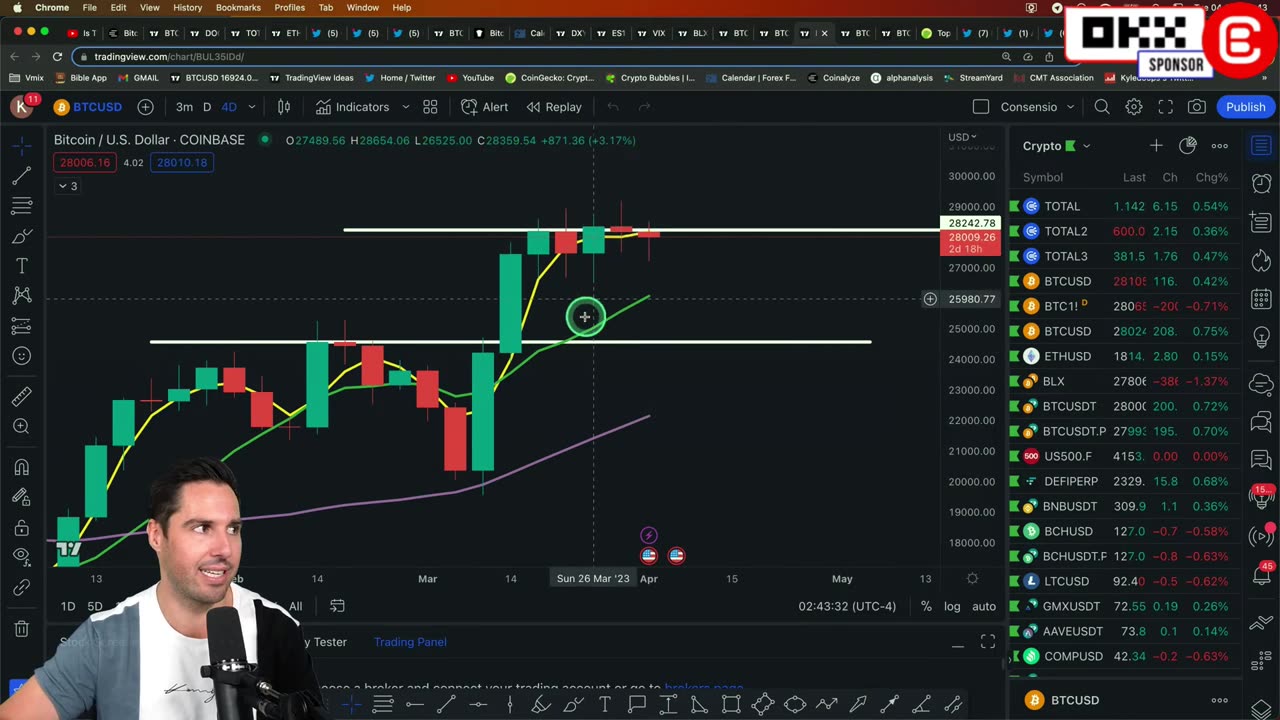
Task: Select LTCUSD in watchlist
Action: click(x=1124, y=581)
